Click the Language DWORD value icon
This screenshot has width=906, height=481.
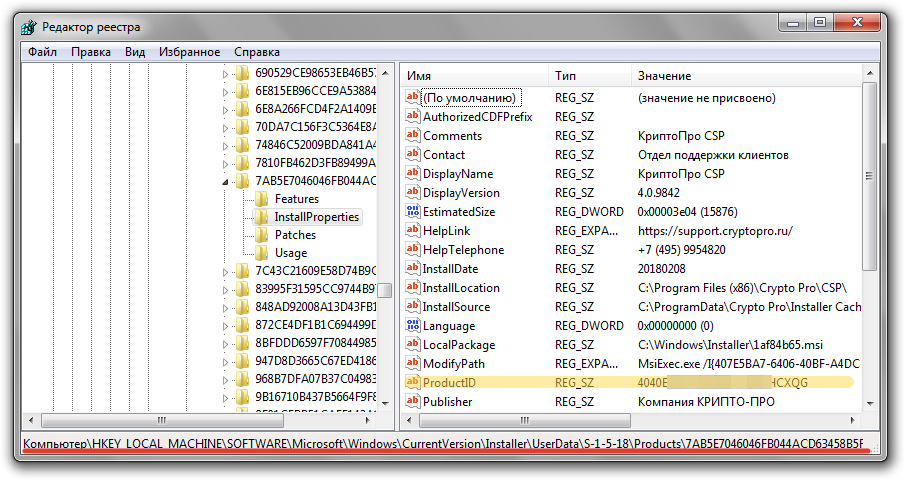click(412, 326)
